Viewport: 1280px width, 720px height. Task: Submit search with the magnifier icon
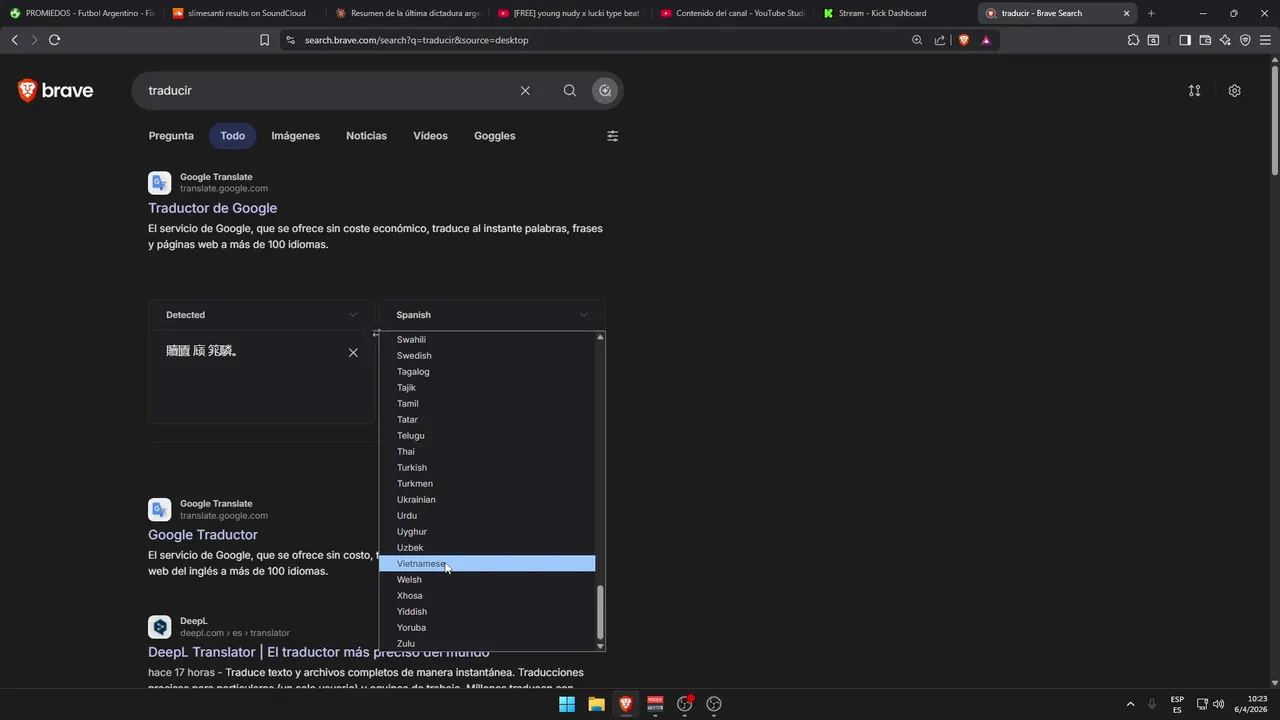click(570, 90)
